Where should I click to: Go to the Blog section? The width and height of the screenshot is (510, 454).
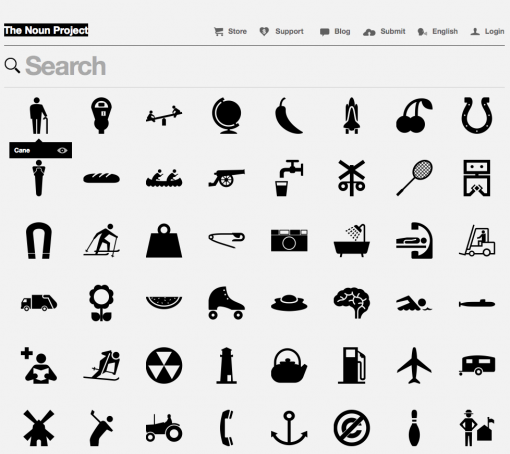point(335,31)
